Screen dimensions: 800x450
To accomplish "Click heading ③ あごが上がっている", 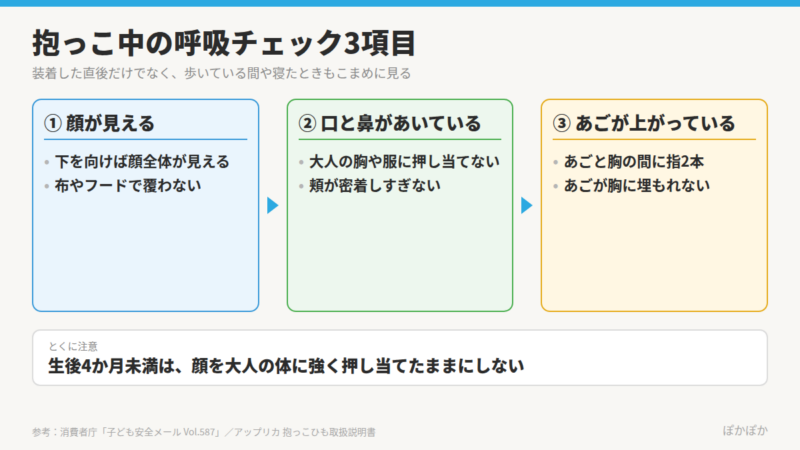I will pos(644,123).
